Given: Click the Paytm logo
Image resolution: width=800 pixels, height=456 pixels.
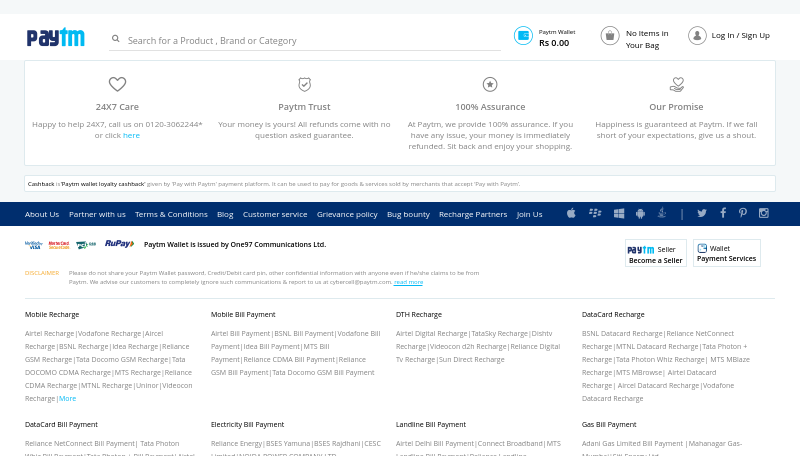Looking at the screenshot, I should (x=56, y=37).
